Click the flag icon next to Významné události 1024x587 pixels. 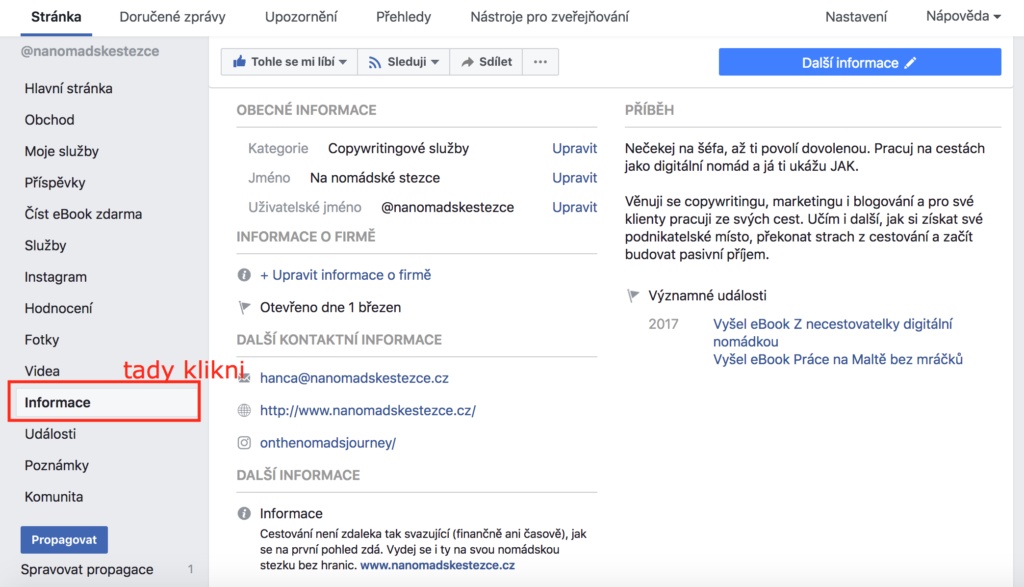(633, 296)
